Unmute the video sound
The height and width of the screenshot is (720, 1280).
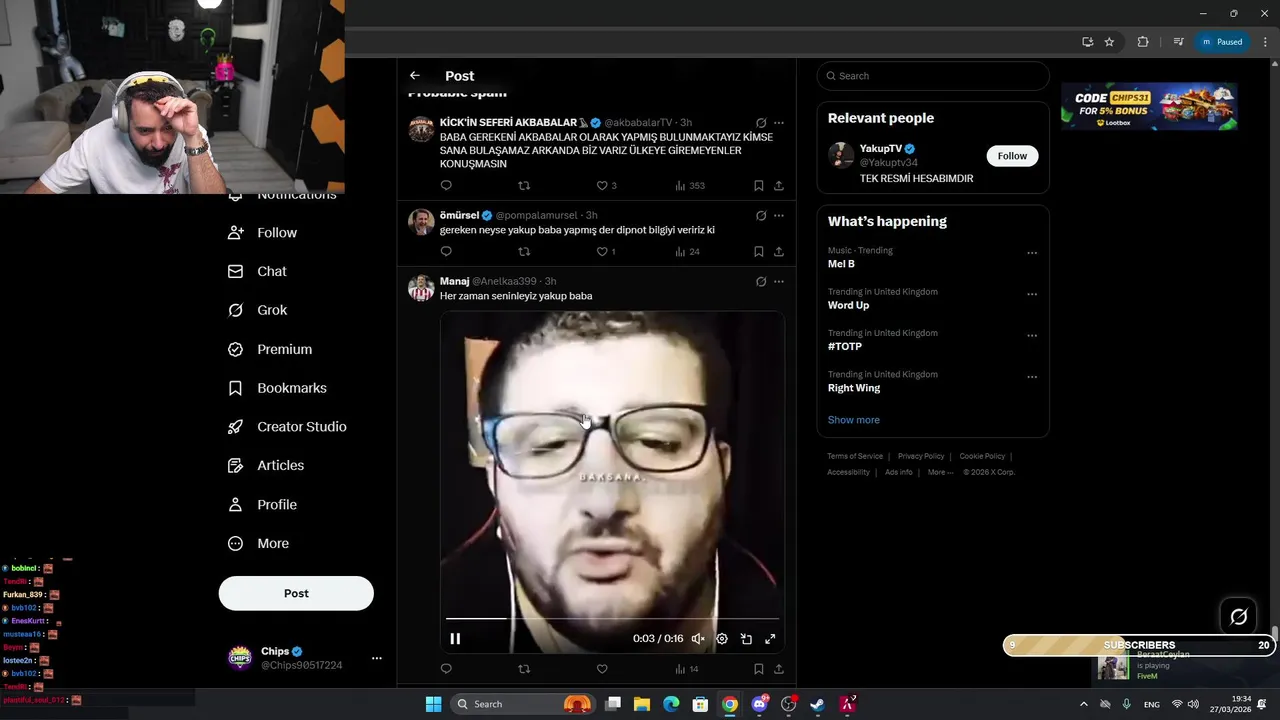pos(698,638)
